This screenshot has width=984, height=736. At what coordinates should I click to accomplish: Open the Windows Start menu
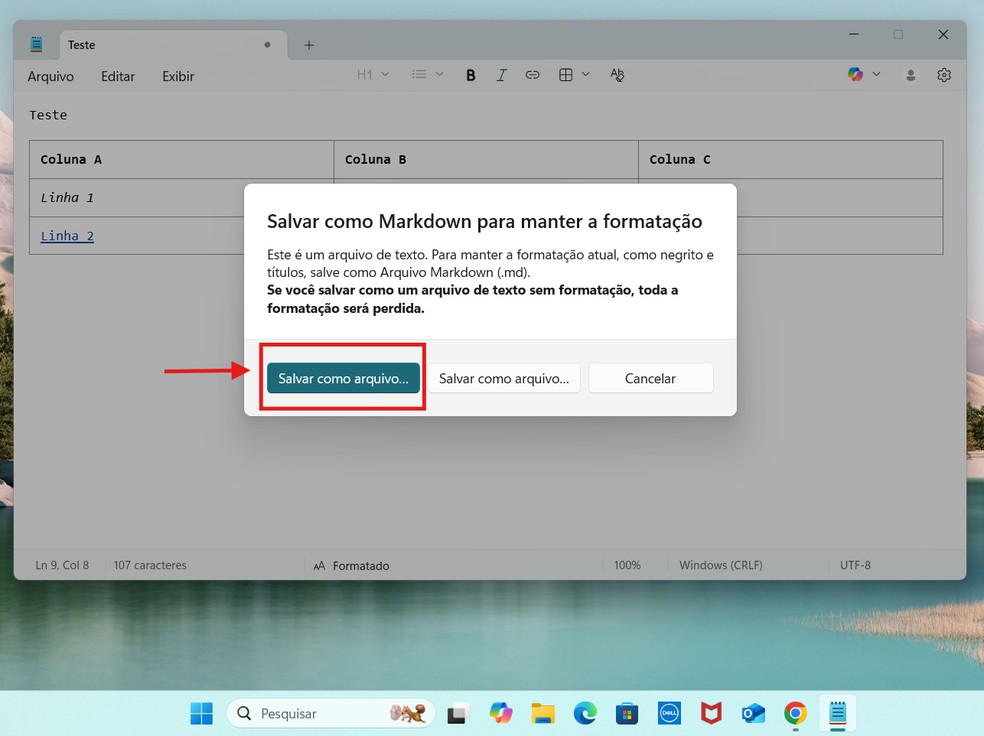point(201,713)
